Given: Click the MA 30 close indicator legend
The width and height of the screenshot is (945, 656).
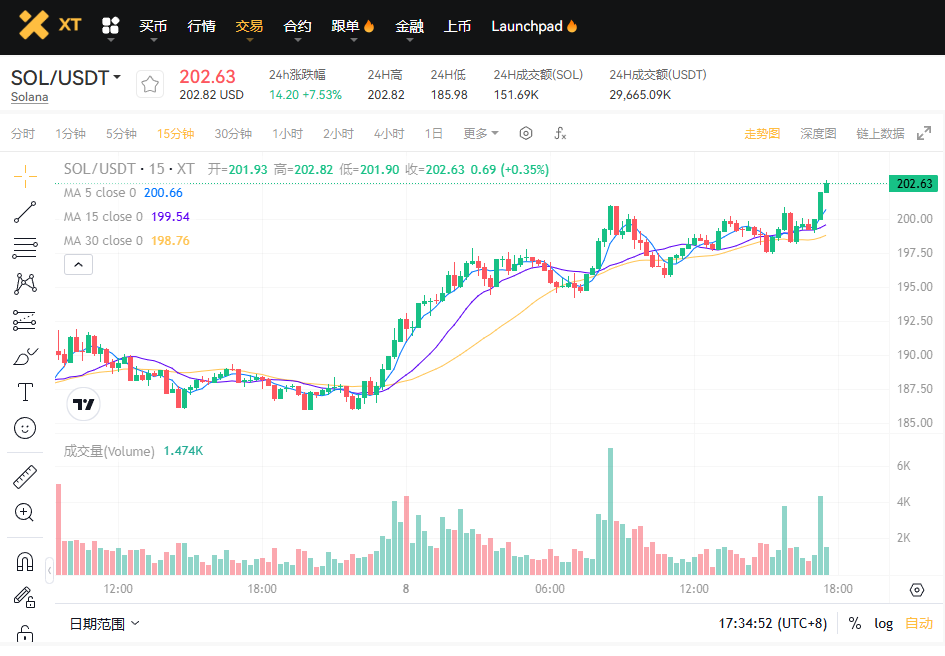Looking at the screenshot, I should click(127, 241).
